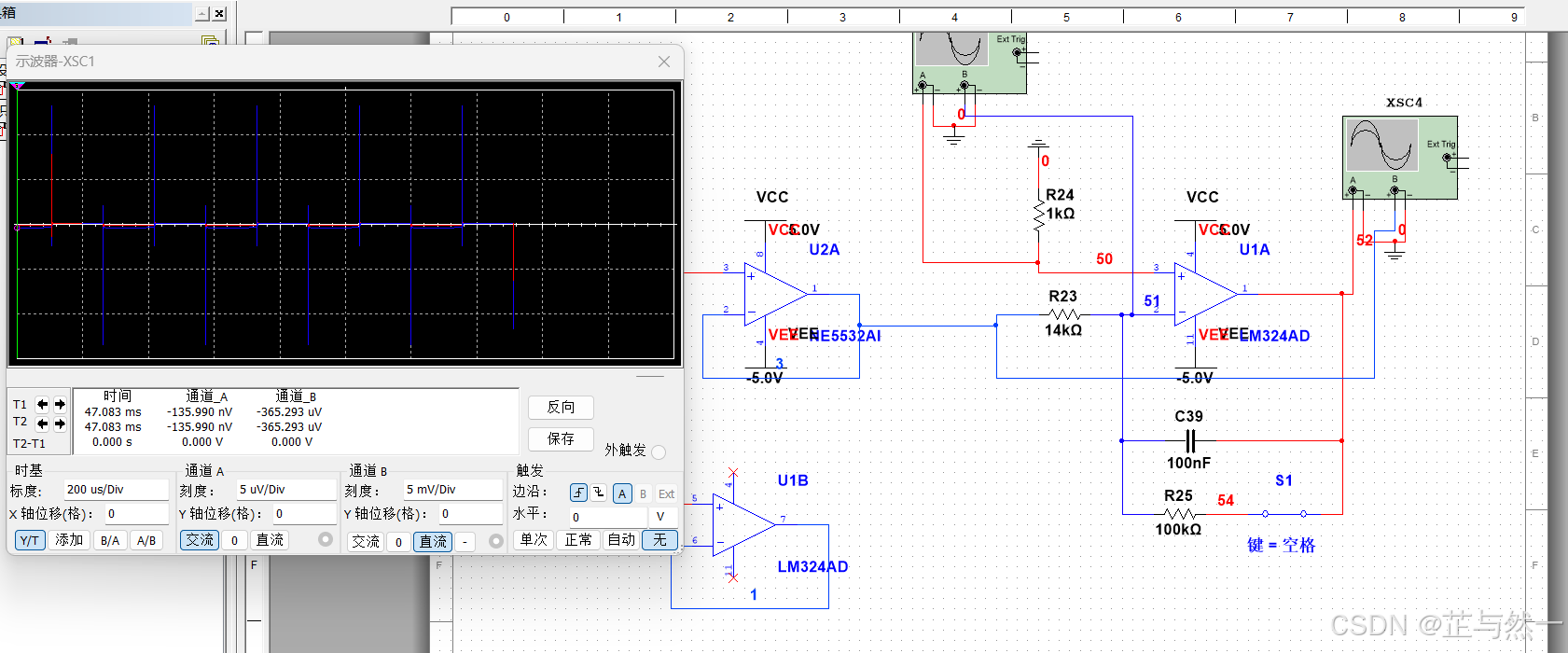Enable the 外触发 external trigger radio button

pos(659,452)
